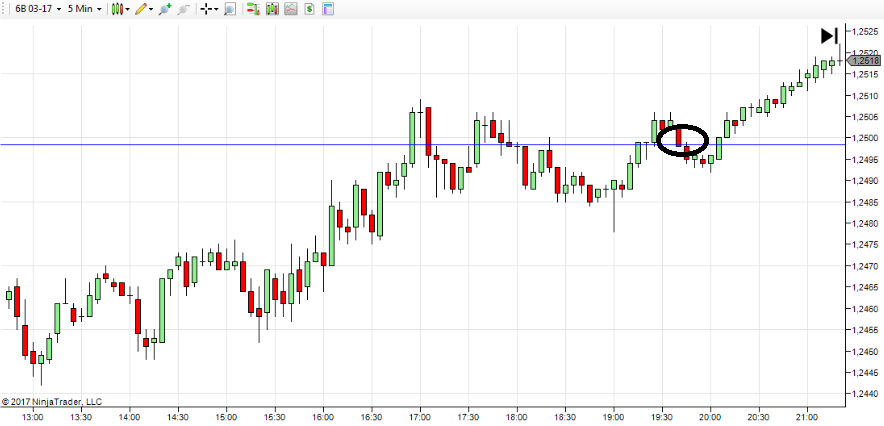Click the zoom frame magnifier icon
Viewport: 884px width, 426px height.
click(x=229, y=9)
